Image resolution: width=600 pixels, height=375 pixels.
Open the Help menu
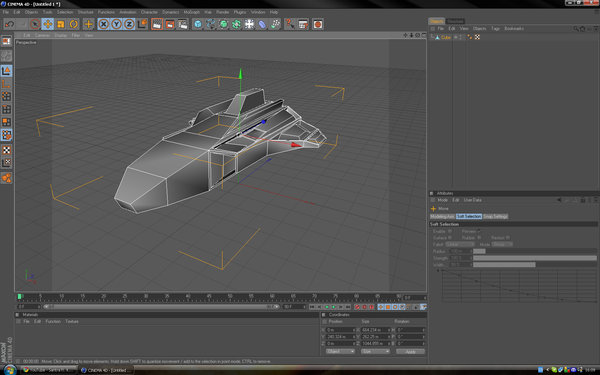pyautogui.click(x=274, y=12)
